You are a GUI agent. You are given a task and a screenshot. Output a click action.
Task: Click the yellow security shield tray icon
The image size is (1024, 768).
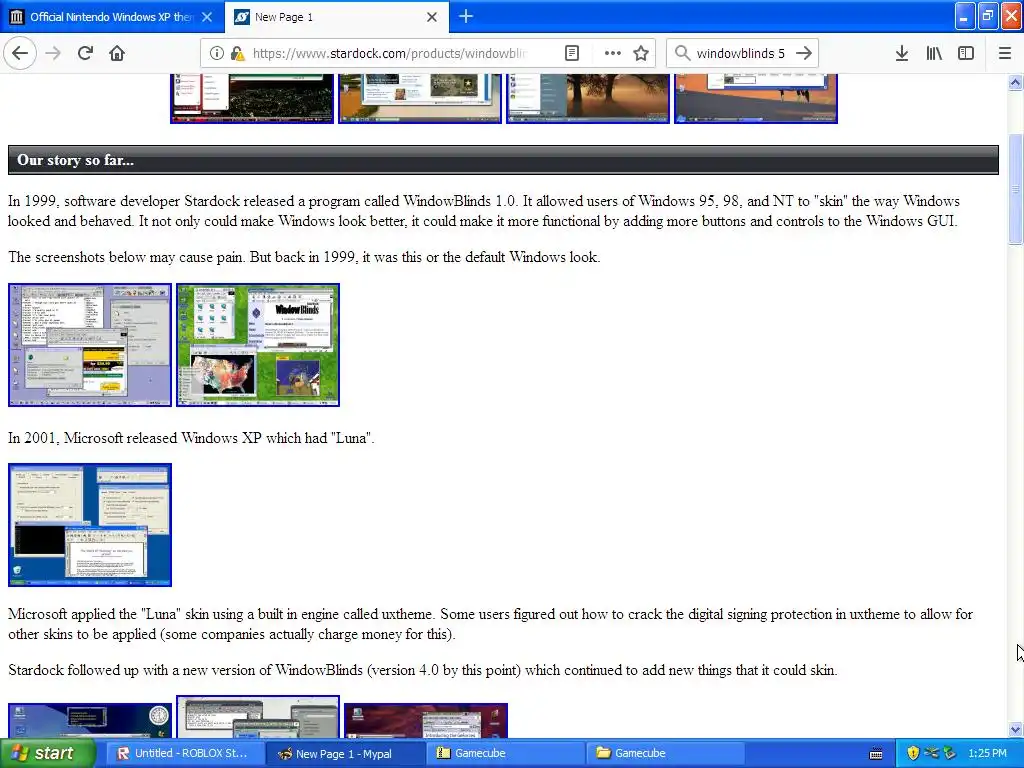coord(913,753)
